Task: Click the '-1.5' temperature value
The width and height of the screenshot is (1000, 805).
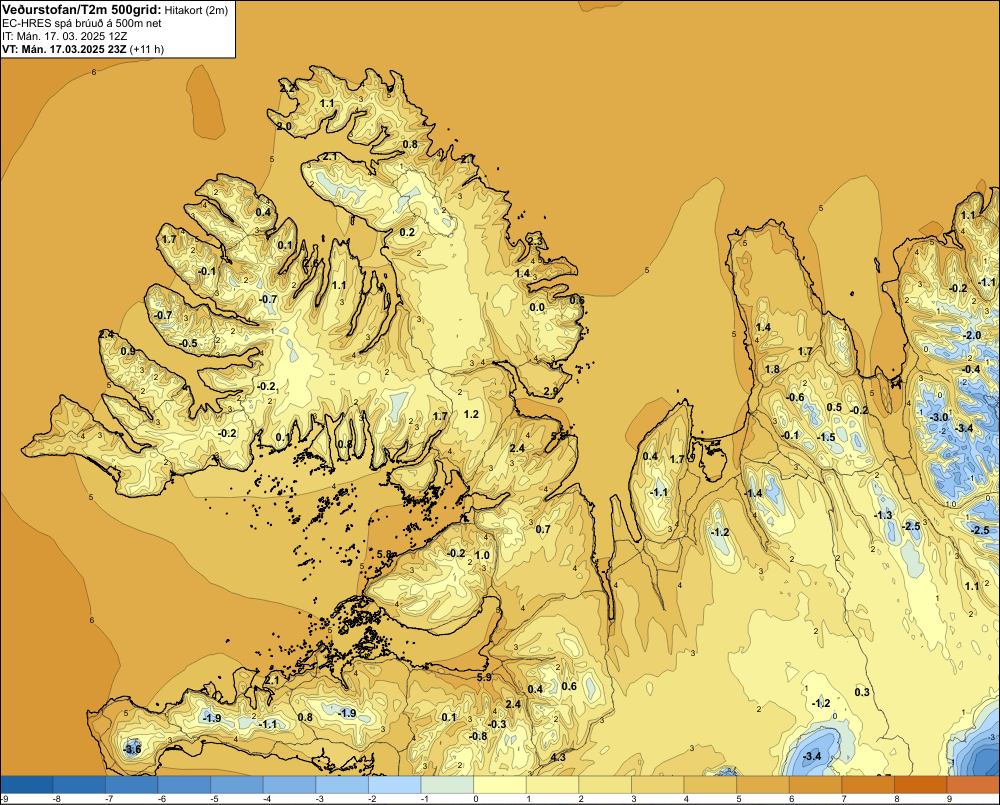Action: click(826, 437)
